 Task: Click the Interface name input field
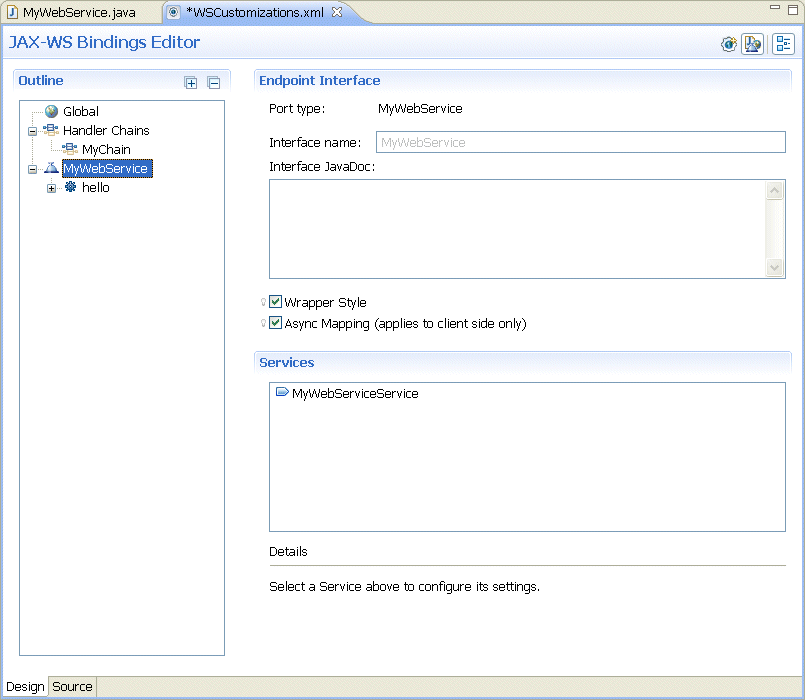click(x=581, y=142)
